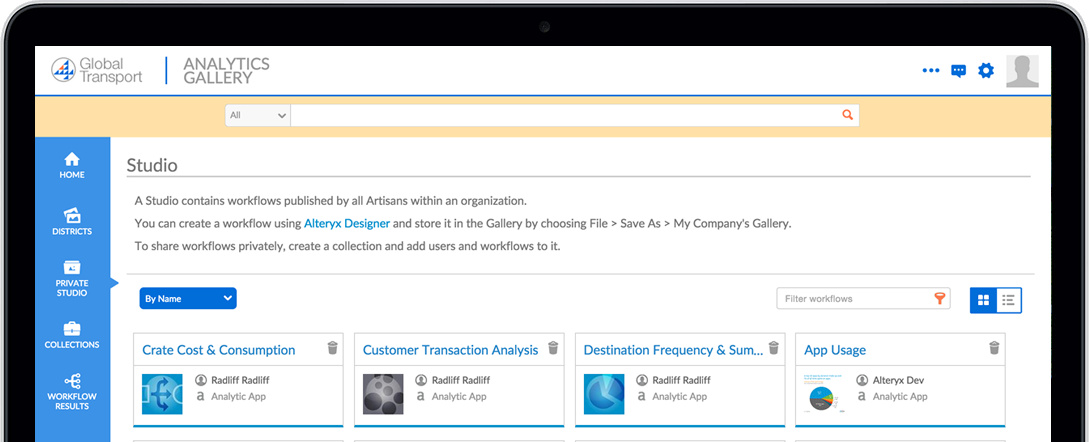Expand the All search category dropdown

pos(258,115)
